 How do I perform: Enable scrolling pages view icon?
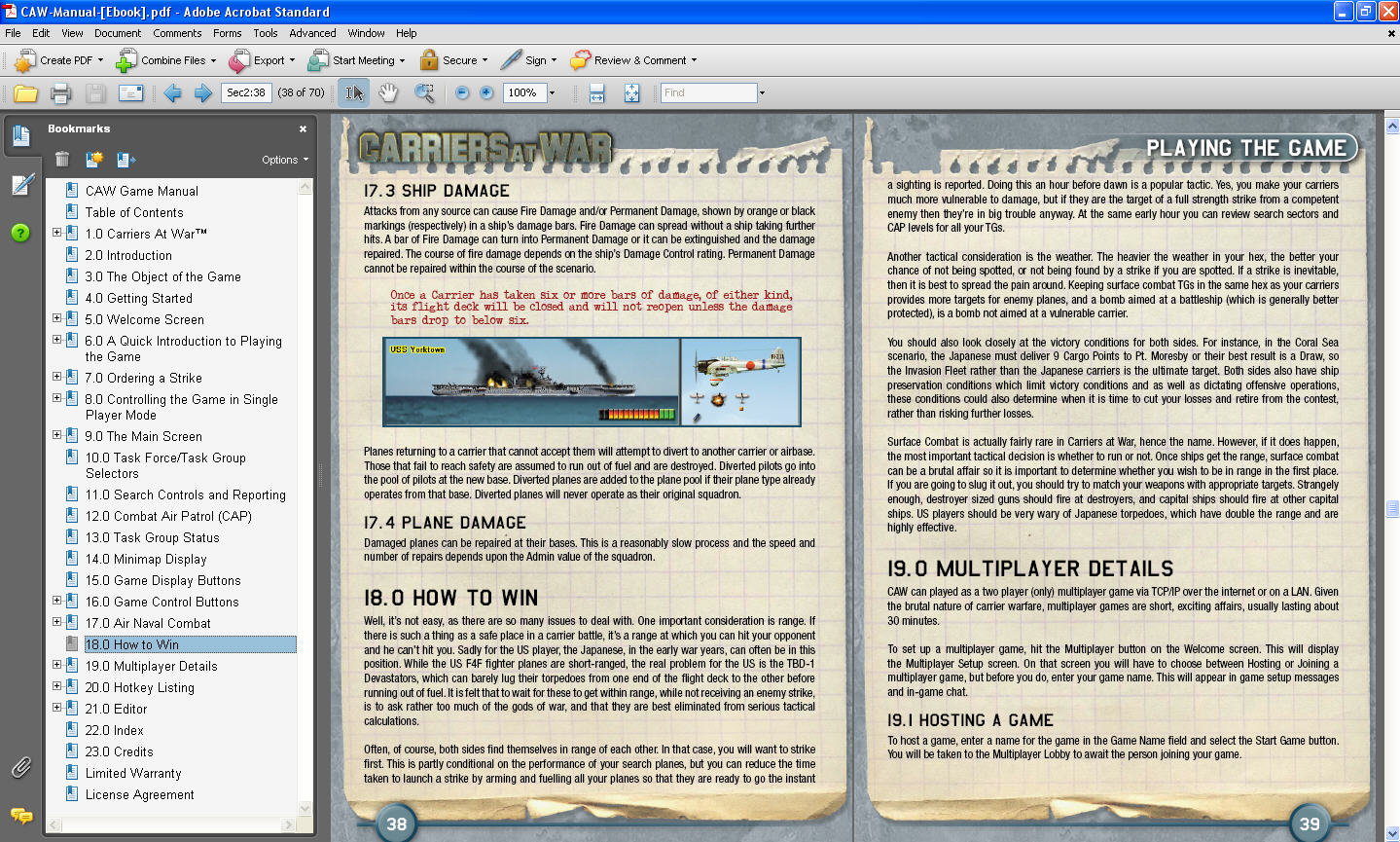[596, 93]
